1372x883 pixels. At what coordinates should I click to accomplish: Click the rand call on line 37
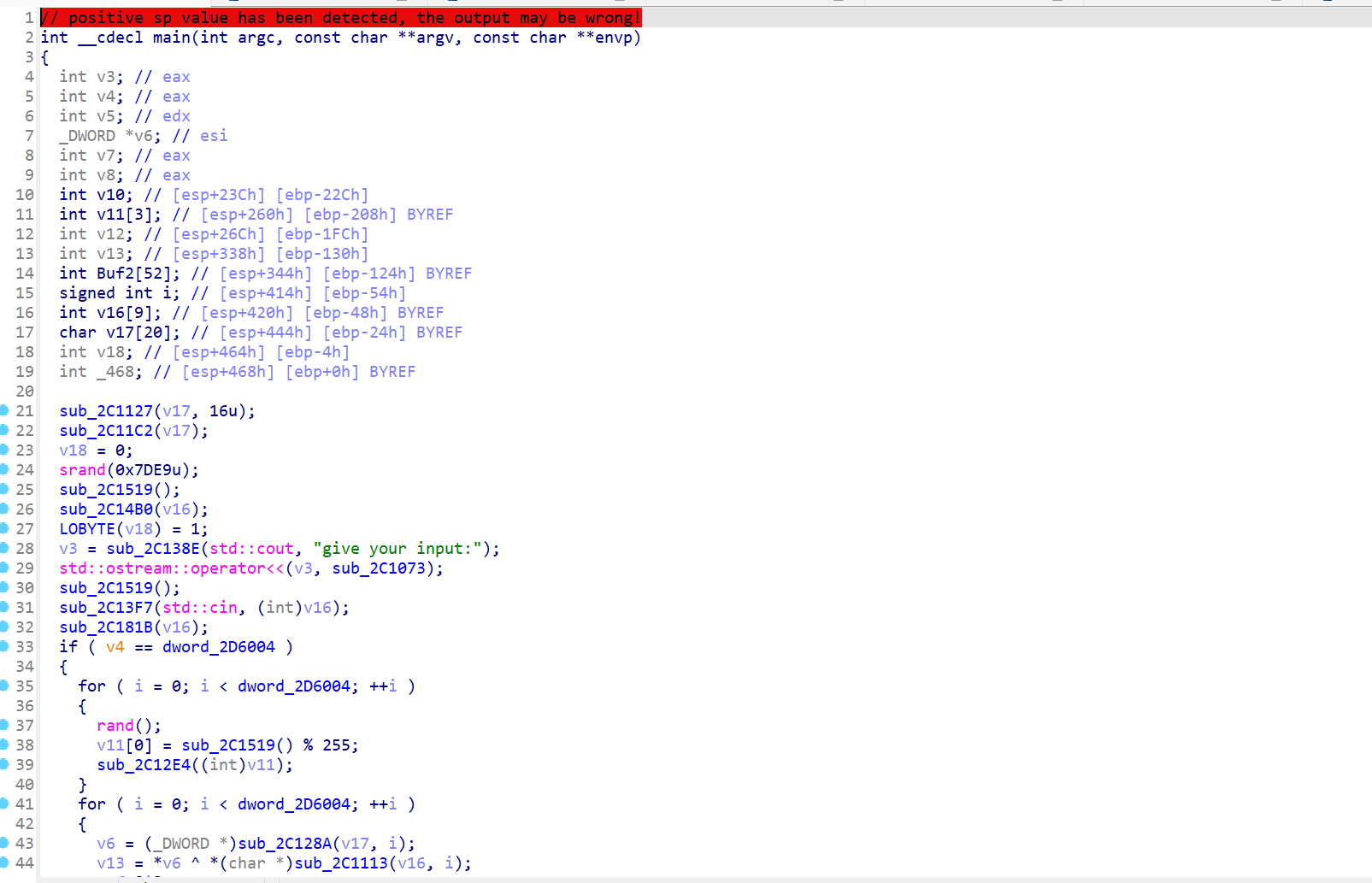tap(115, 726)
